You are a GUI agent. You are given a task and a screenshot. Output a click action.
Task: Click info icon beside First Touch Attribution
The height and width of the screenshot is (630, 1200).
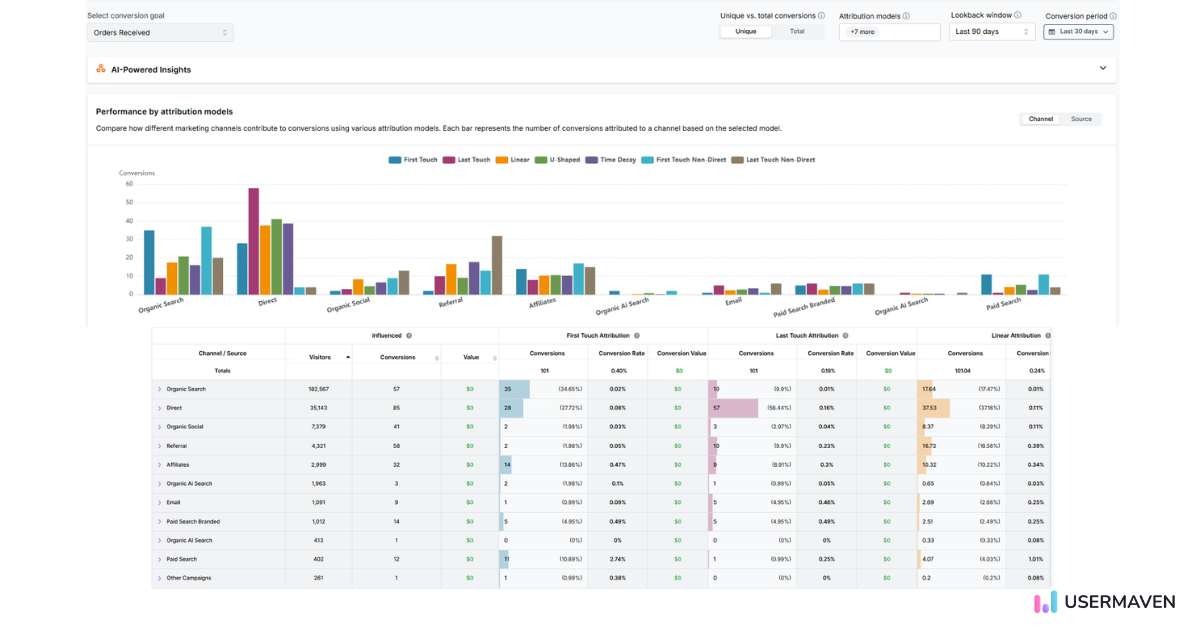tap(637, 336)
